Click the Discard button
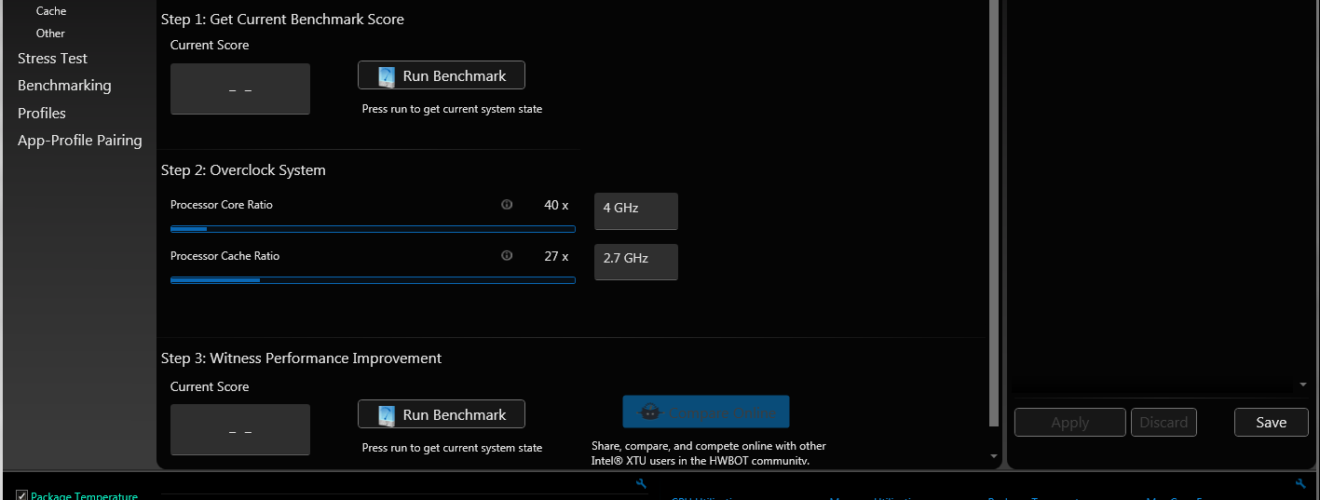Viewport: 1320px width, 500px height. click(1164, 422)
